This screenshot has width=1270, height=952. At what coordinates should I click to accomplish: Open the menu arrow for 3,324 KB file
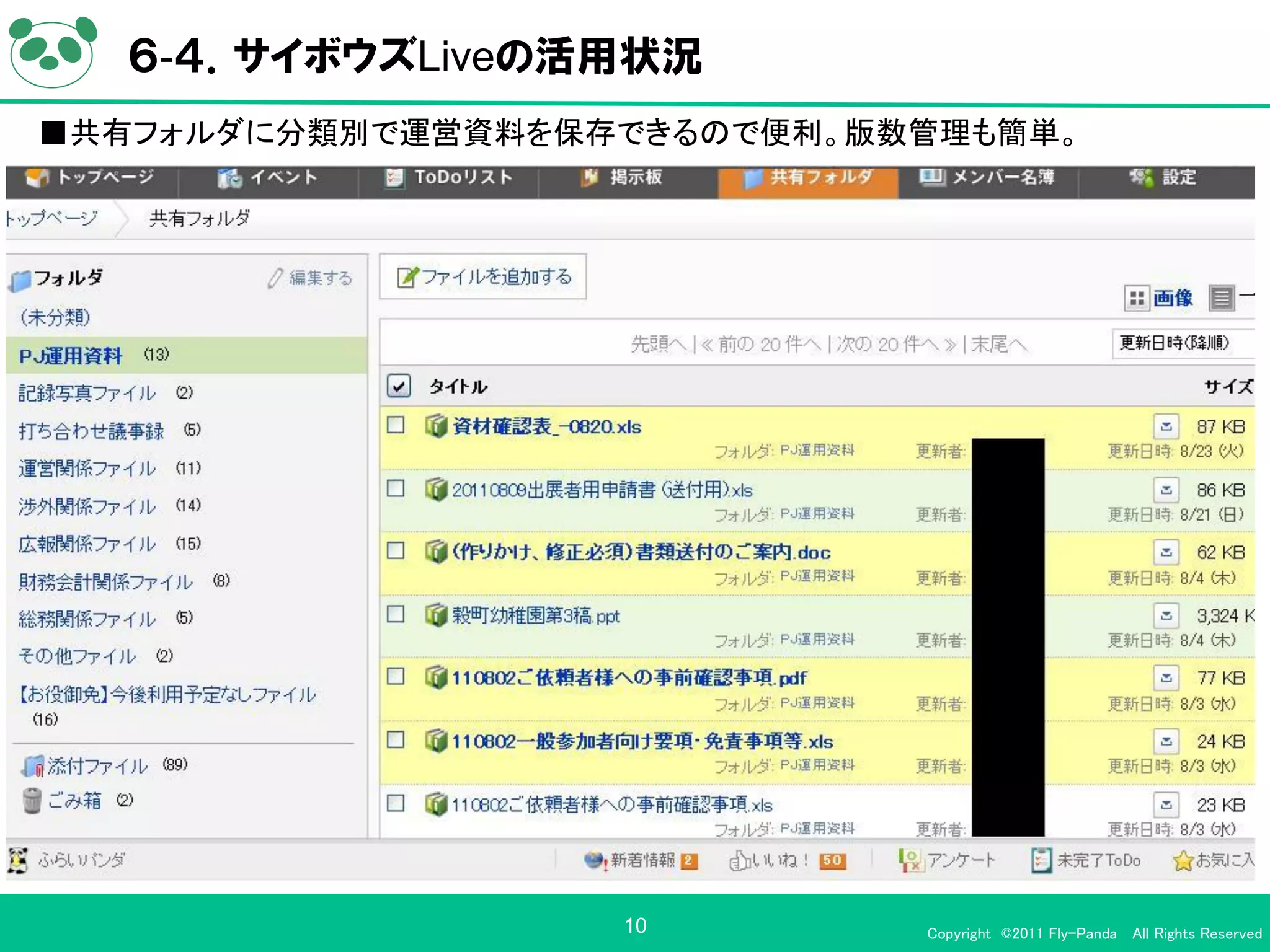click(1166, 615)
